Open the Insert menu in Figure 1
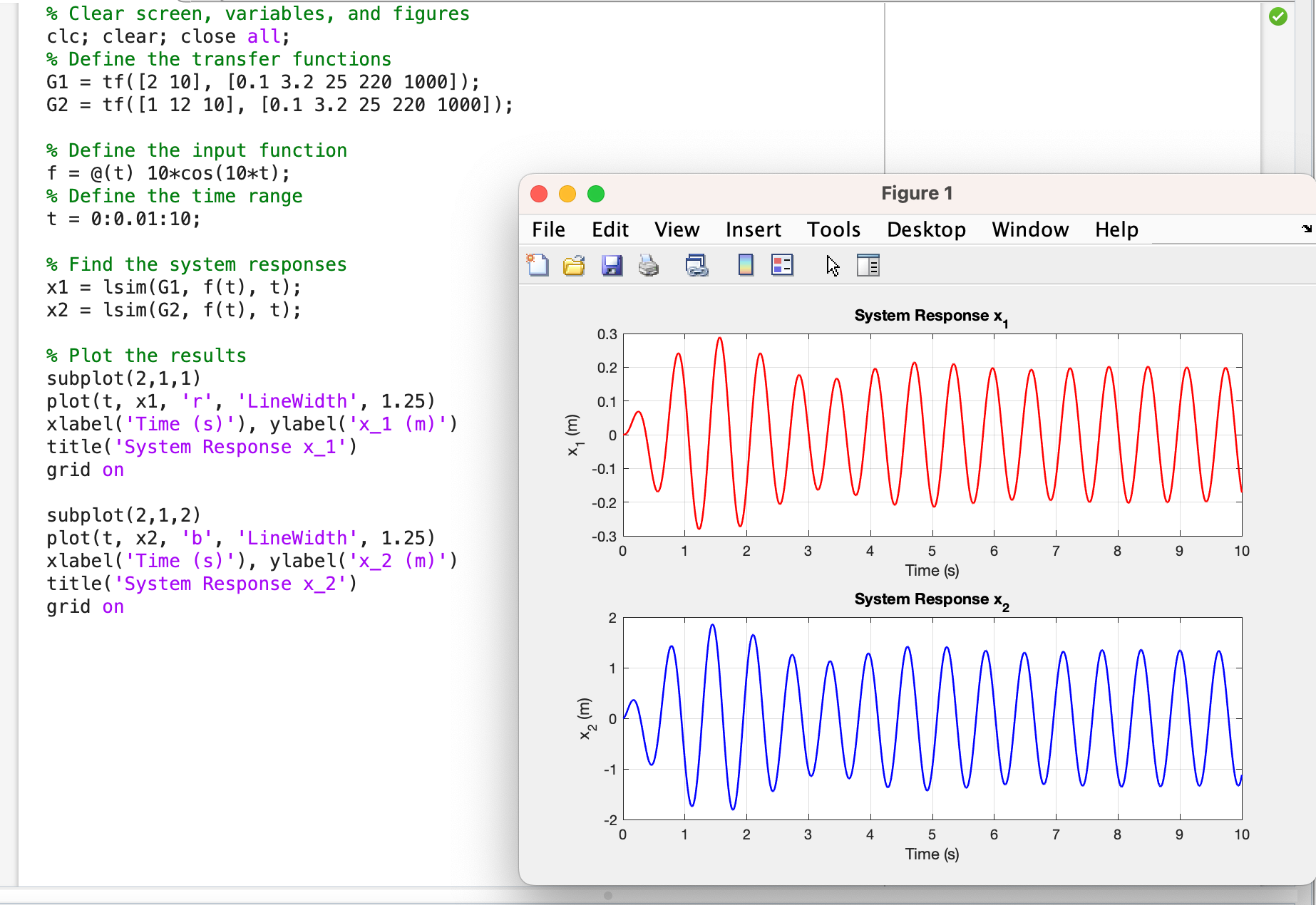1316x905 pixels. click(x=753, y=229)
